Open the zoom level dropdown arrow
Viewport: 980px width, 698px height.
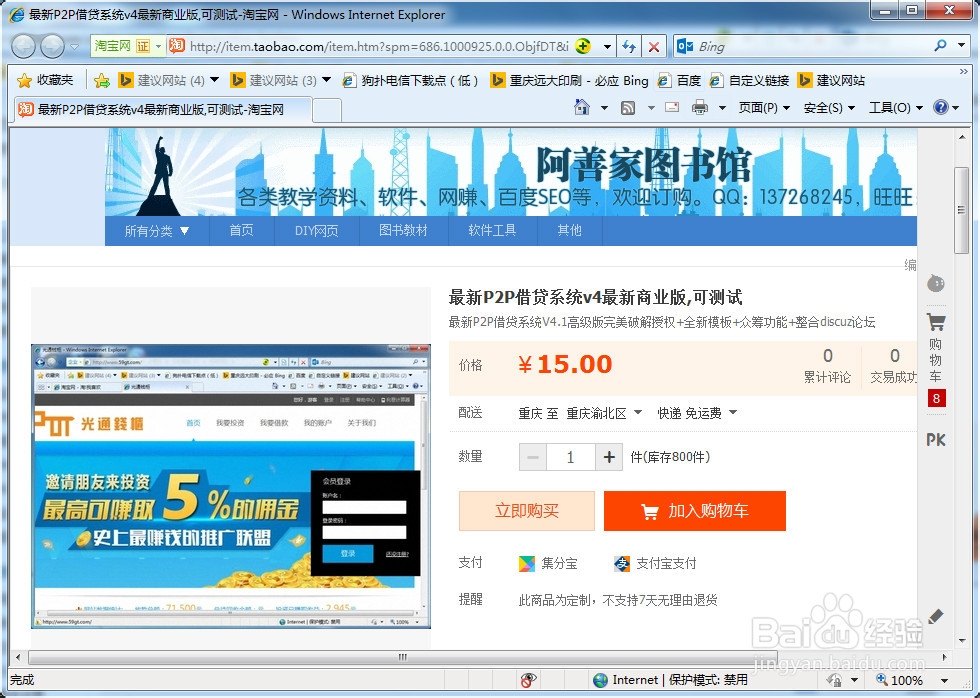[944, 681]
